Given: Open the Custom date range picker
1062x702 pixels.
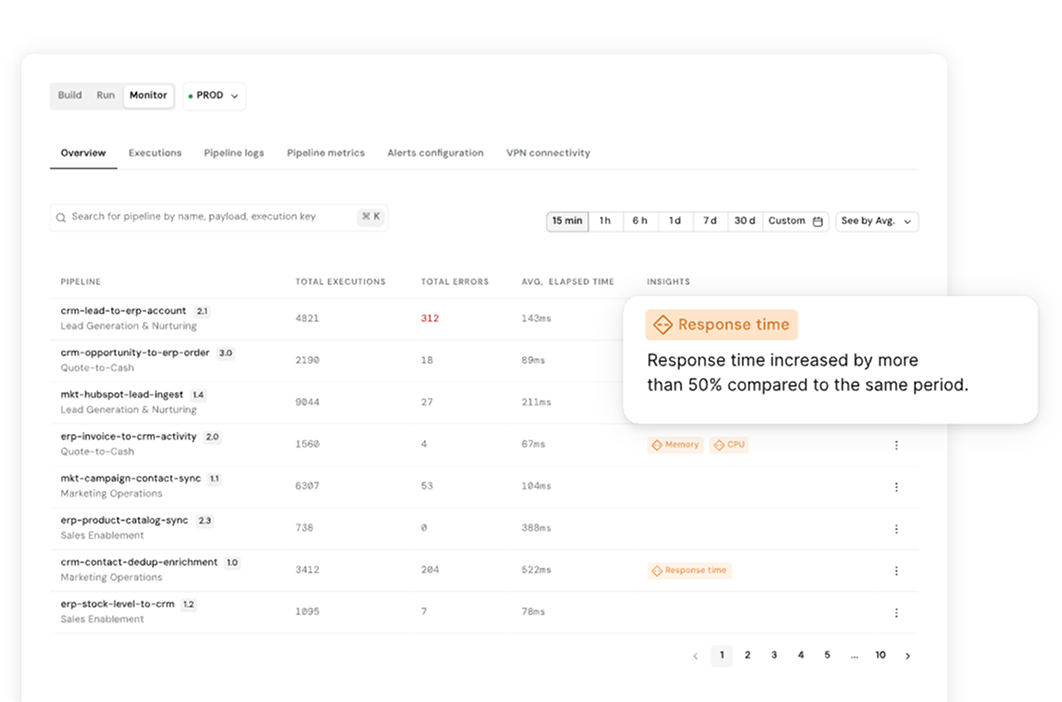Looking at the screenshot, I should tap(796, 221).
